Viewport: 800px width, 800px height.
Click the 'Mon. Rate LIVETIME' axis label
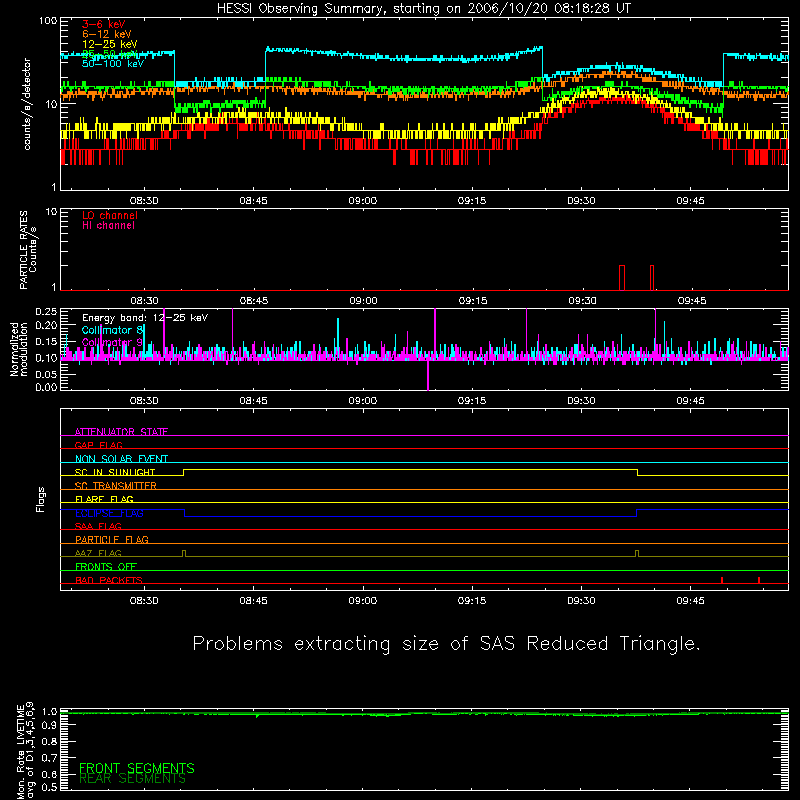[x=20, y=752]
